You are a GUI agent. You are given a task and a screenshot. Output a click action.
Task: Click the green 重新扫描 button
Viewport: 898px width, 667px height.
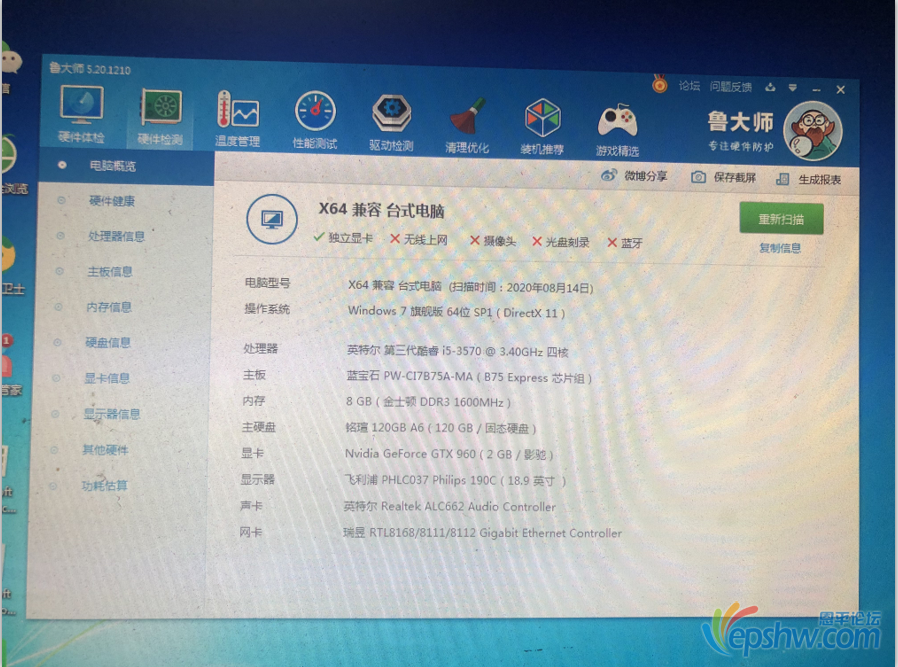[781, 219]
